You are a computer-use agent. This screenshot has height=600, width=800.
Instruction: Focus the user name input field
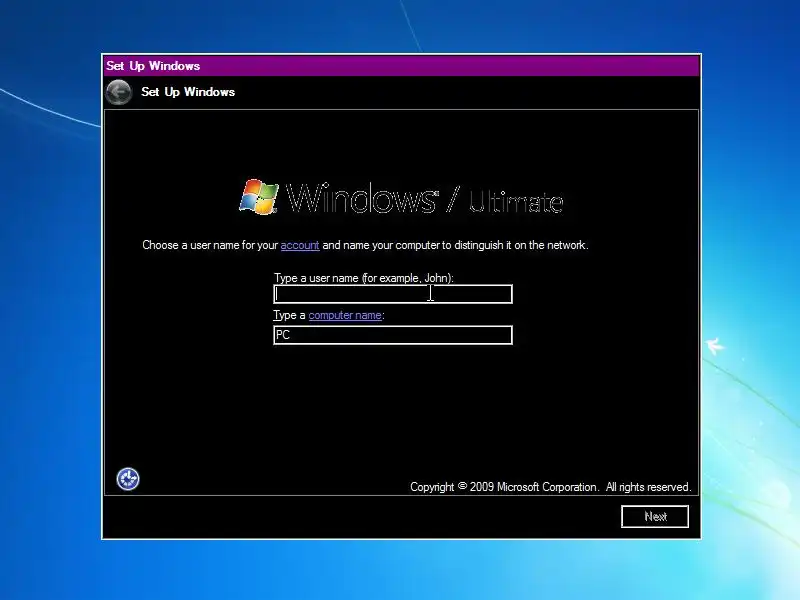pos(393,294)
